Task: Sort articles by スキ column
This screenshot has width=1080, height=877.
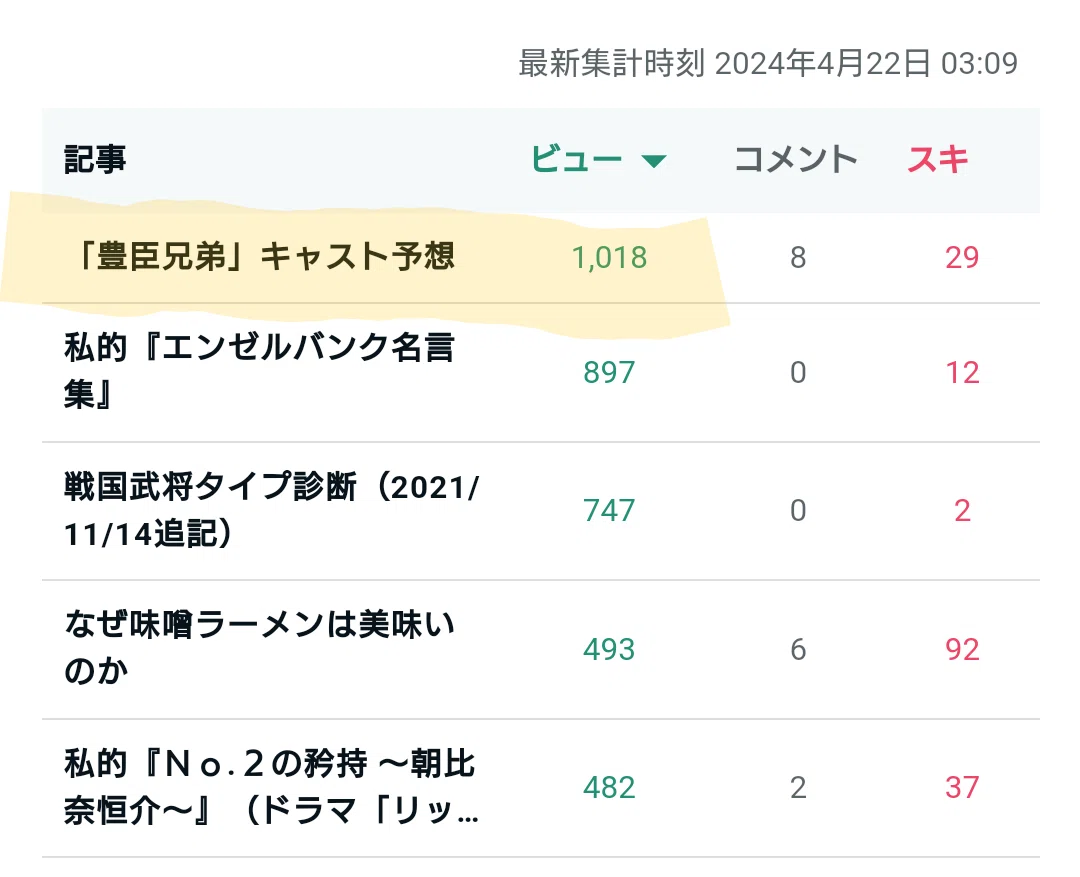Action: pos(938,159)
